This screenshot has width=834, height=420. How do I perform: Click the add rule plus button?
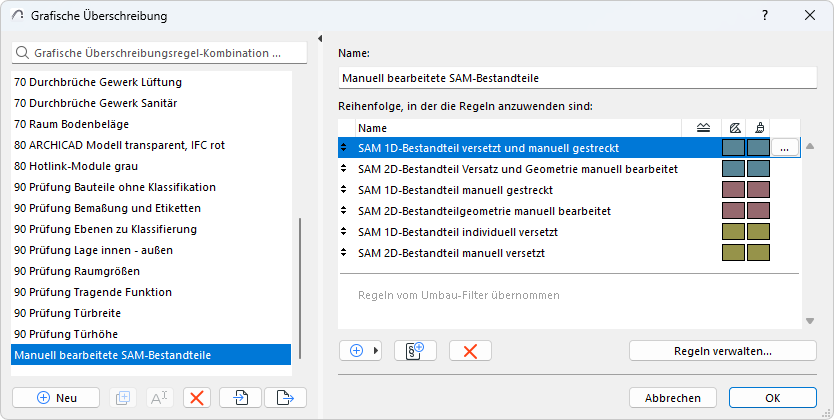point(357,350)
